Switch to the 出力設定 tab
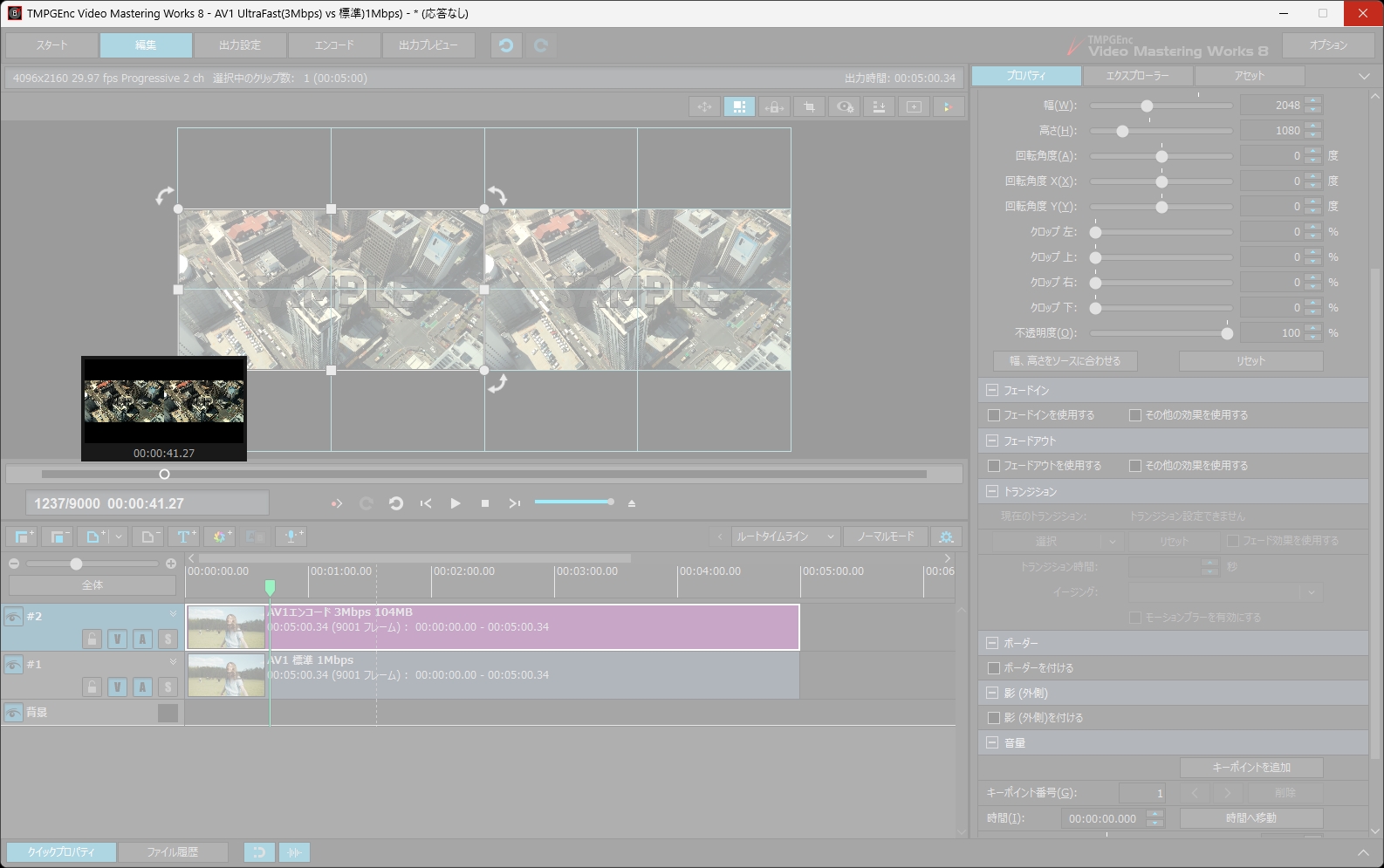This screenshot has width=1384, height=868. coord(240,45)
